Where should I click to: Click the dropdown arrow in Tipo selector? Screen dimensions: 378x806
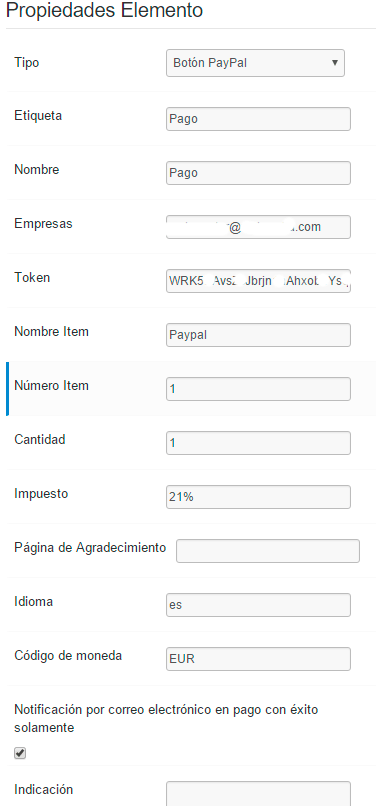click(335, 63)
